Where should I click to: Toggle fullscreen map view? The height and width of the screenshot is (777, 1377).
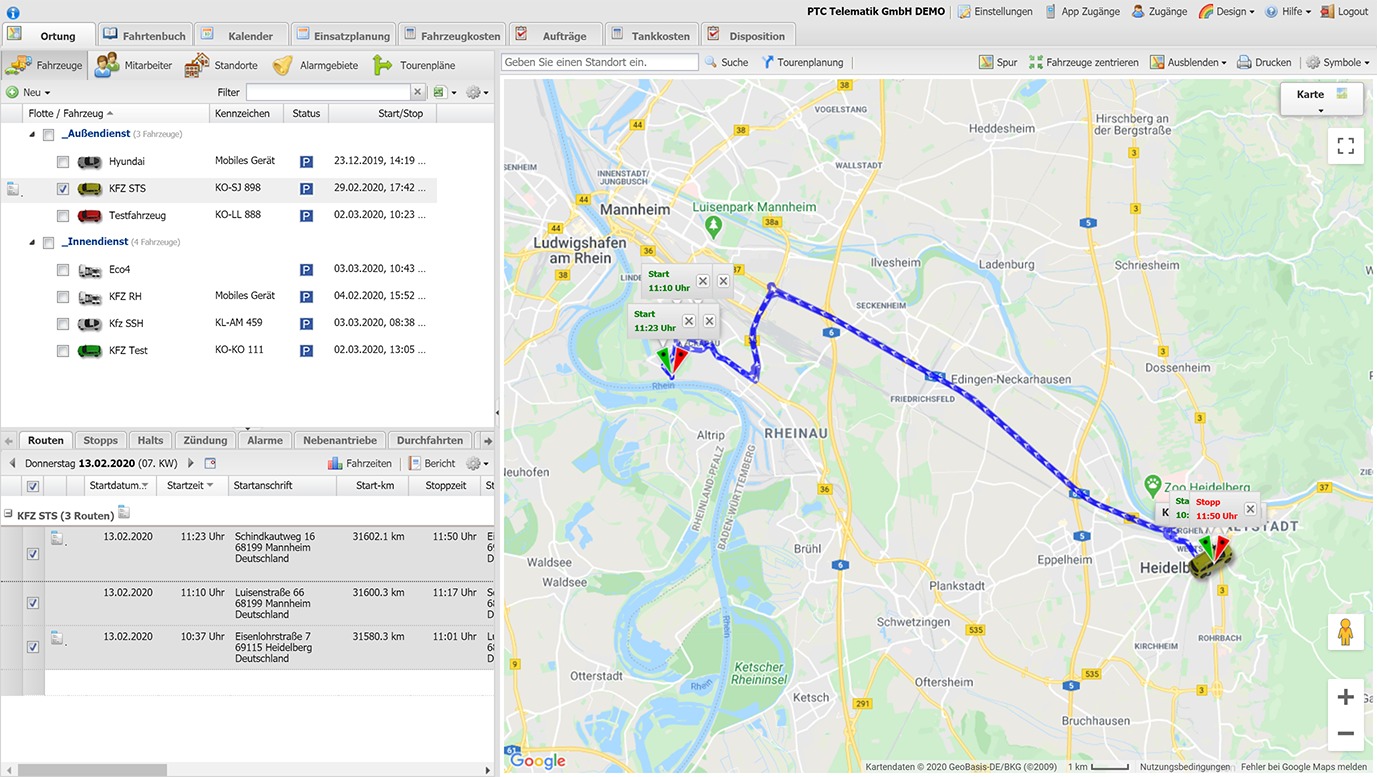coord(1345,147)
